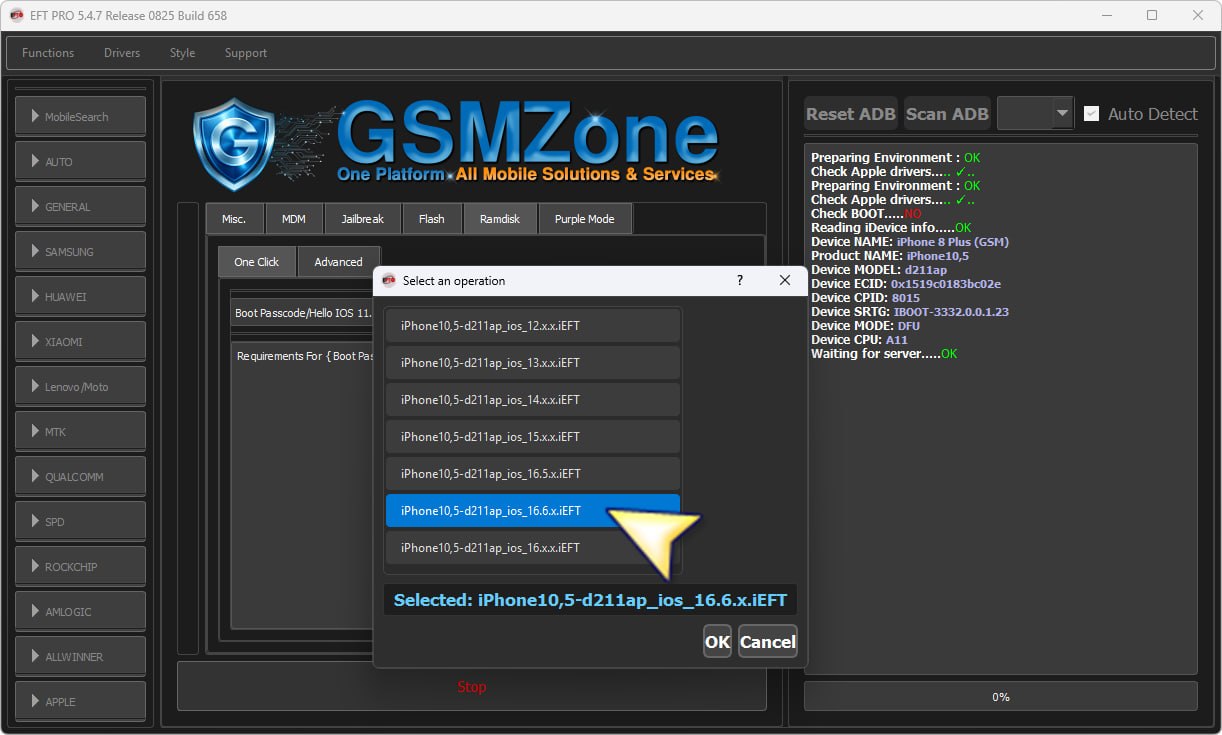Click the dialog help question mark
The width and height of the screenshot is (1222, 735).
tap(740, 281)
